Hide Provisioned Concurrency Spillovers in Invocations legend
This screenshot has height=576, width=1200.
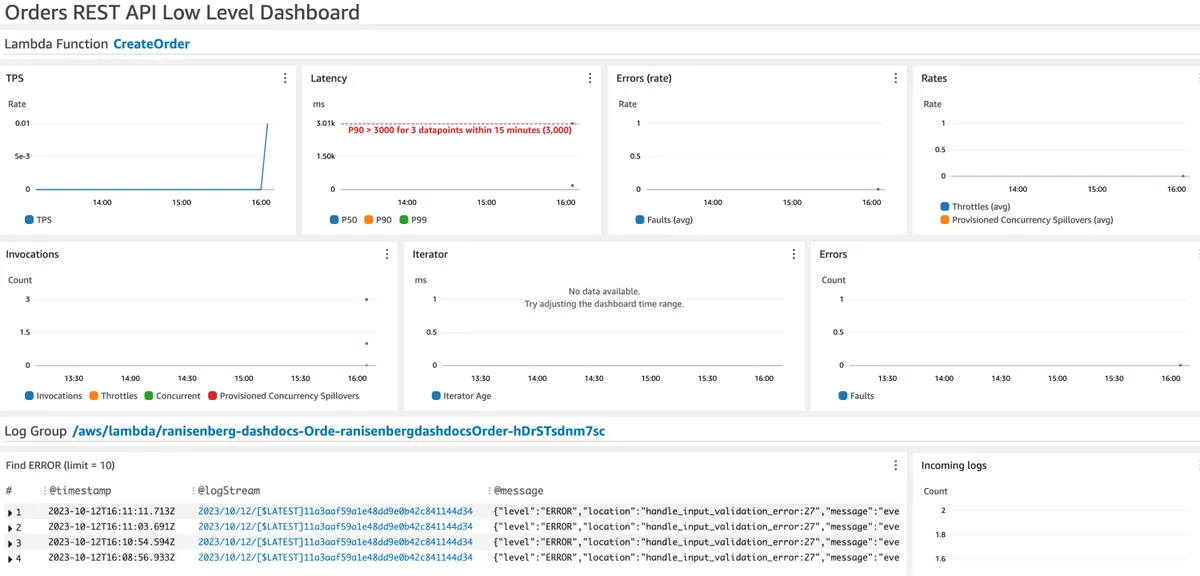(290, 395)
